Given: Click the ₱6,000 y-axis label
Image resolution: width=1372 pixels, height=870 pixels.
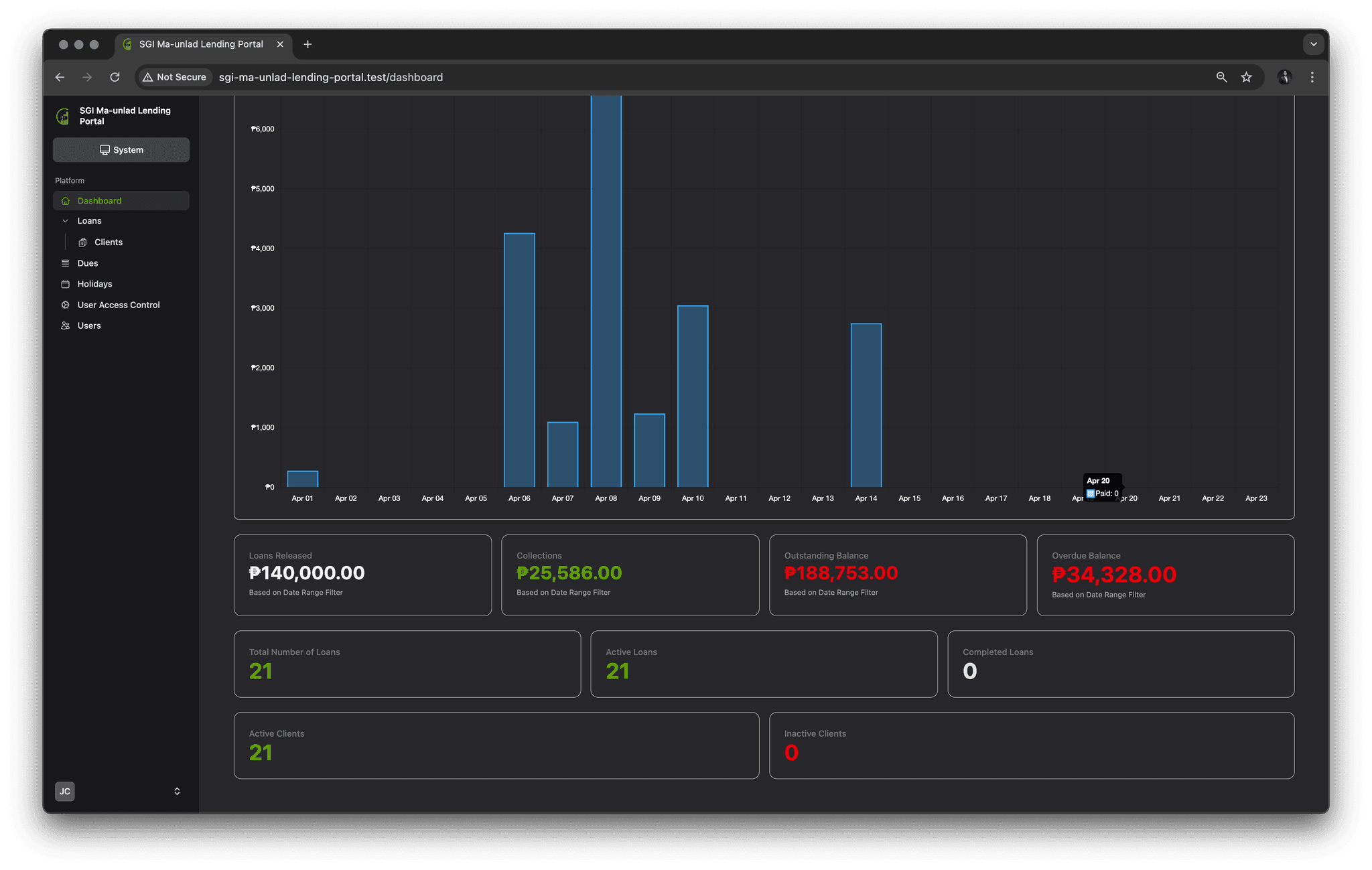Looking at the screenshot, I should click(x=263, y=129).
